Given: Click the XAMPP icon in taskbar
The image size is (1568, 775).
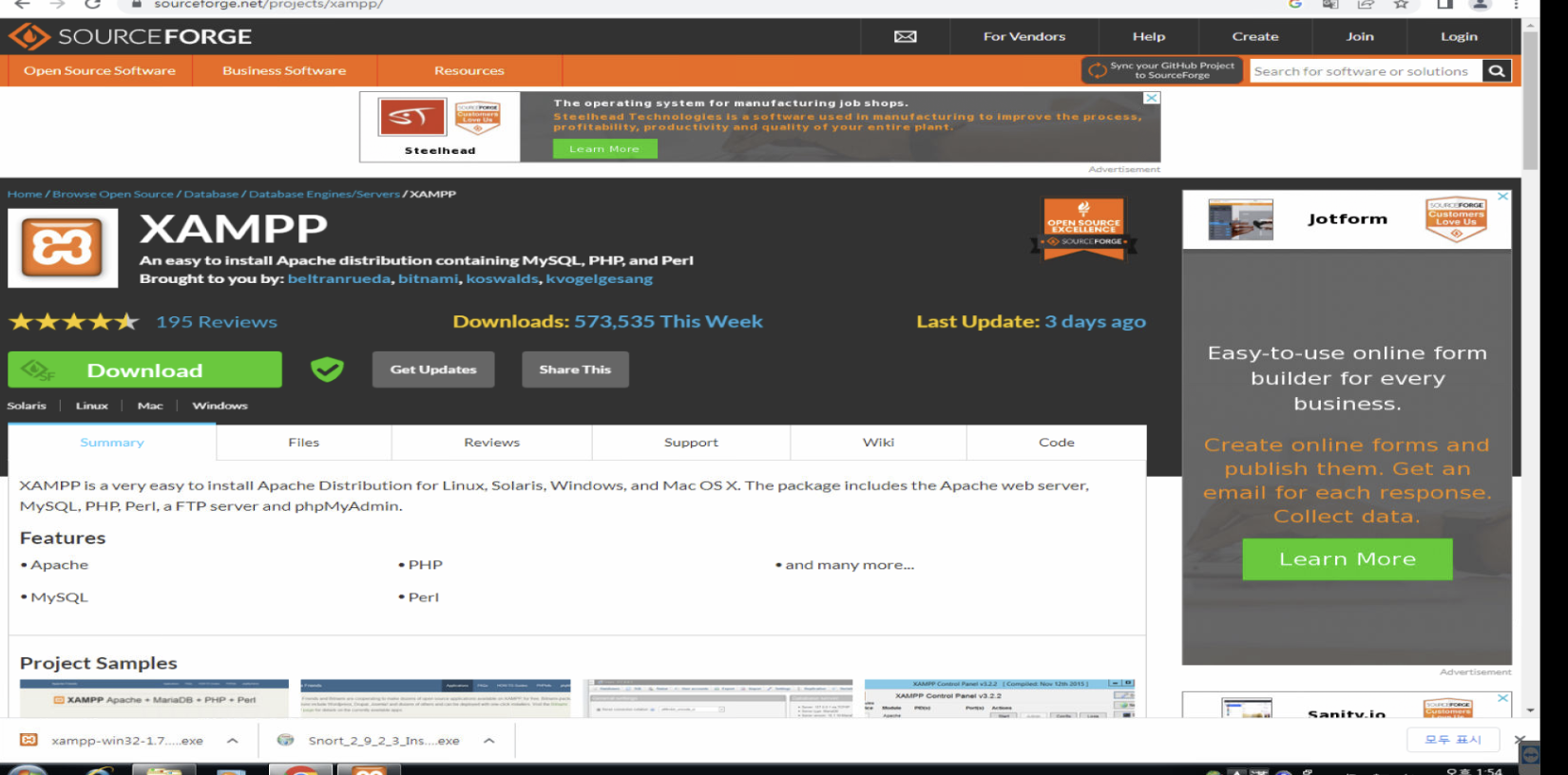Looking at the screenshot, I should (x=370, y=769).
